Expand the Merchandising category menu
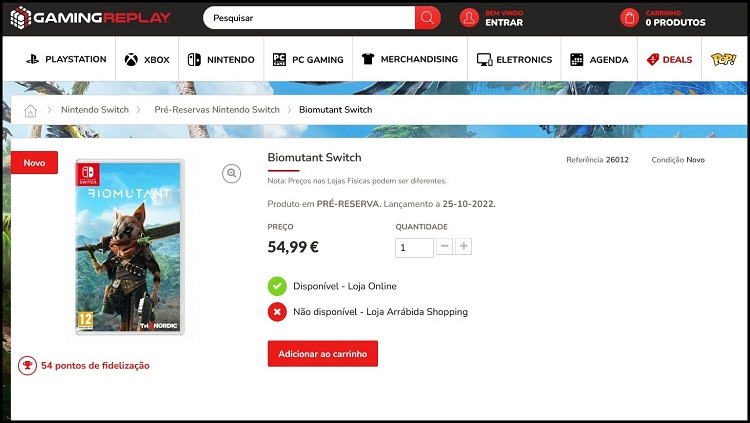This screenshot has height=423, width=750. click(x=410, y=60)
